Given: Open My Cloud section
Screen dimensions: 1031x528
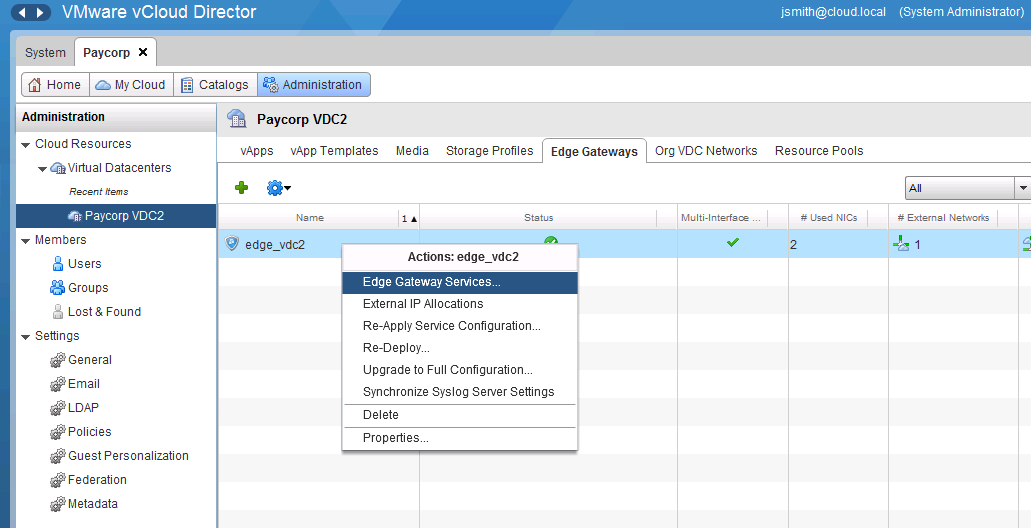Looking at the screenshot, I should pyautogui.click(x=131, y=85).
